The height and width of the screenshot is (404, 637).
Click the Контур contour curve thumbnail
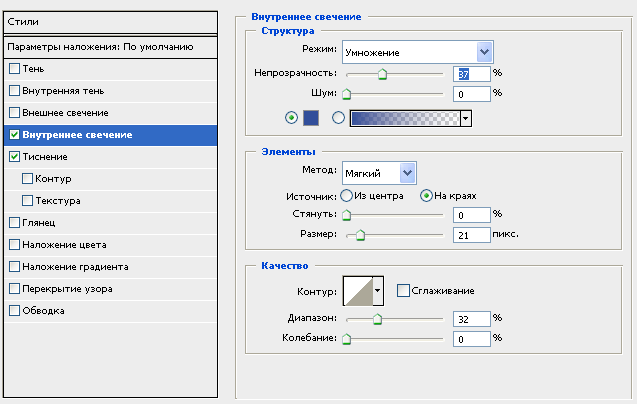[357, 291]
